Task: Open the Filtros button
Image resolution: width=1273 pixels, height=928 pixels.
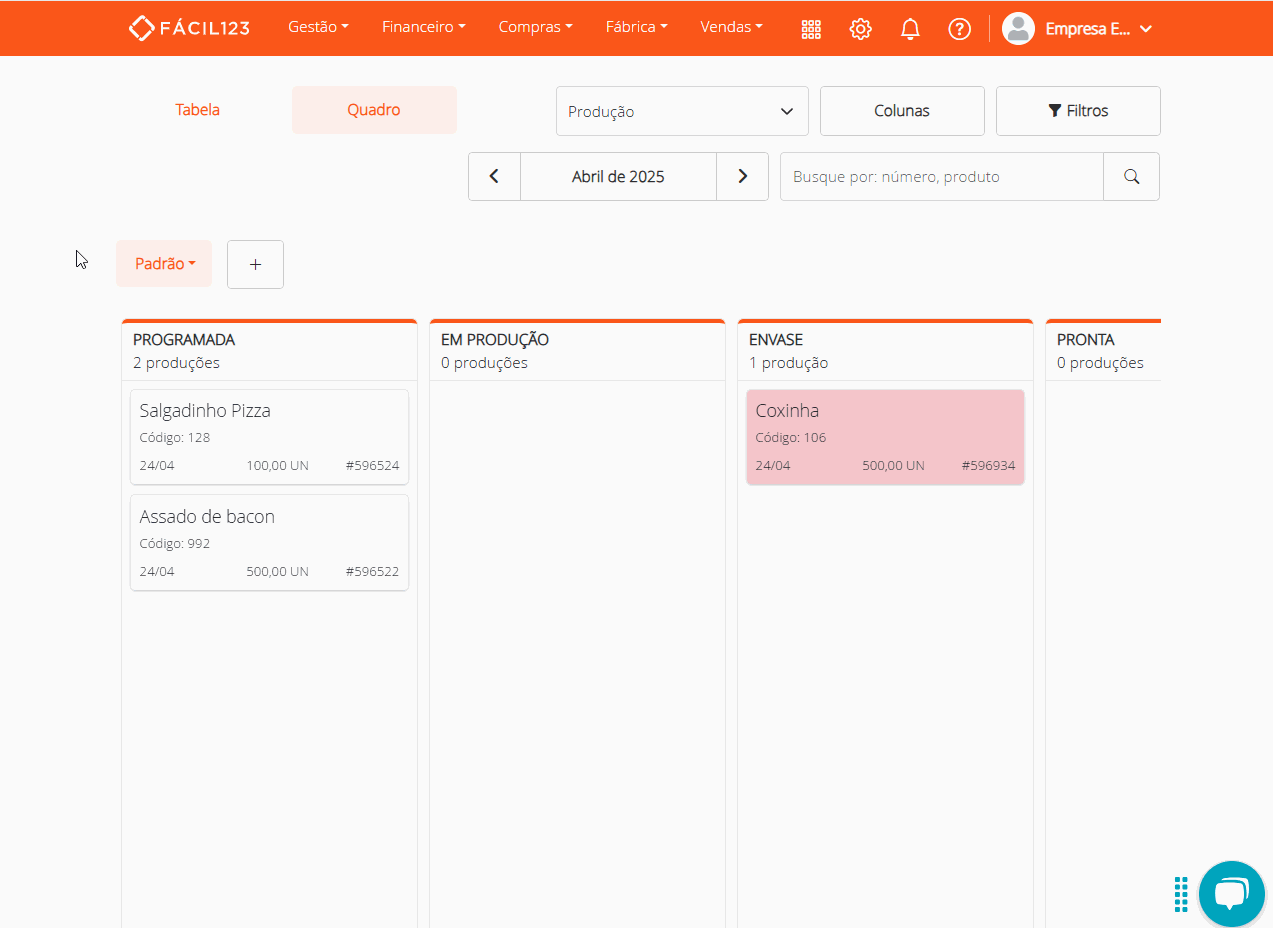Action: (1078, 111)
